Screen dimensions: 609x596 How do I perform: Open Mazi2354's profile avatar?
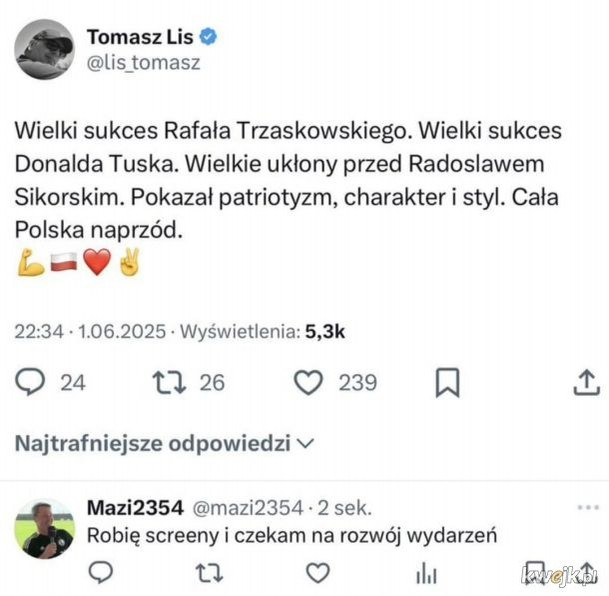pyautogui.click(x=44, y=528)
